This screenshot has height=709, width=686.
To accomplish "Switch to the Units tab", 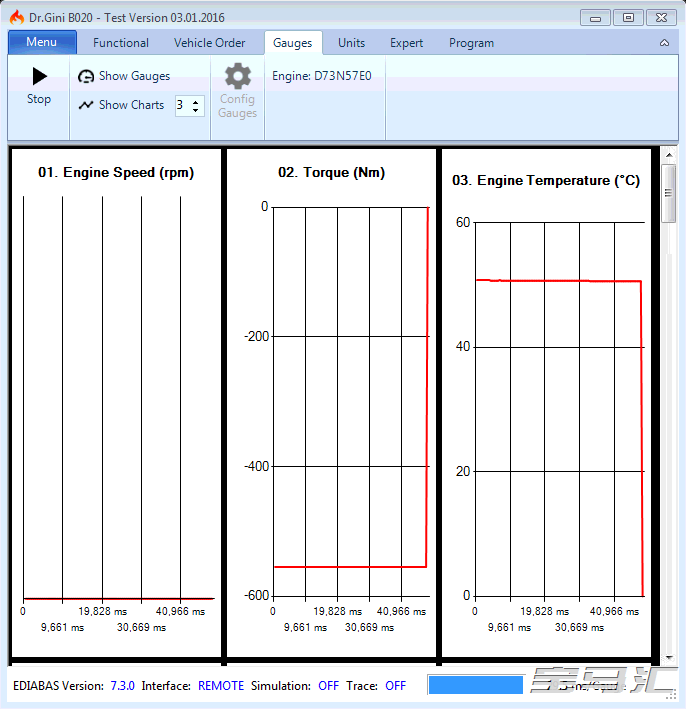I will click(x=351, y=43).
